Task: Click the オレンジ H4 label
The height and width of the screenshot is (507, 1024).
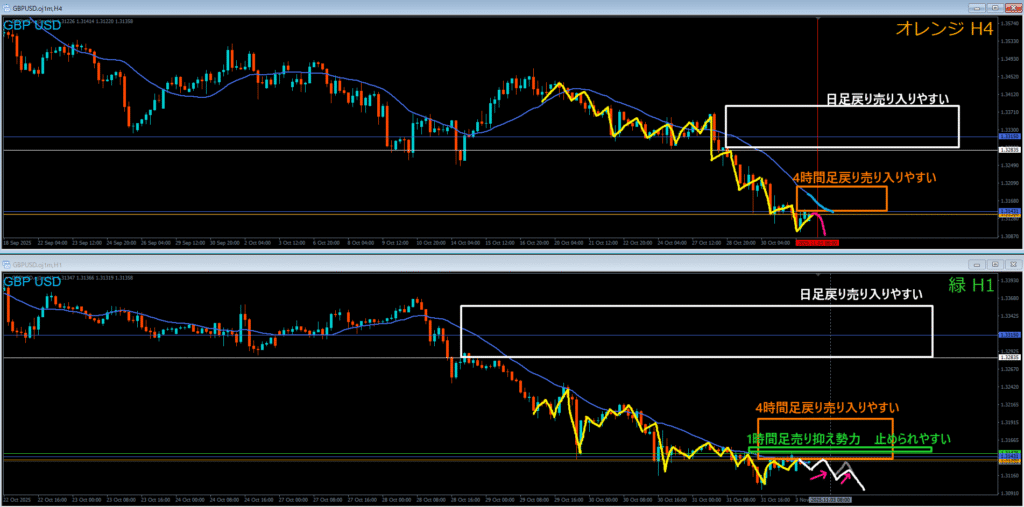Action: tap(945, 31)
